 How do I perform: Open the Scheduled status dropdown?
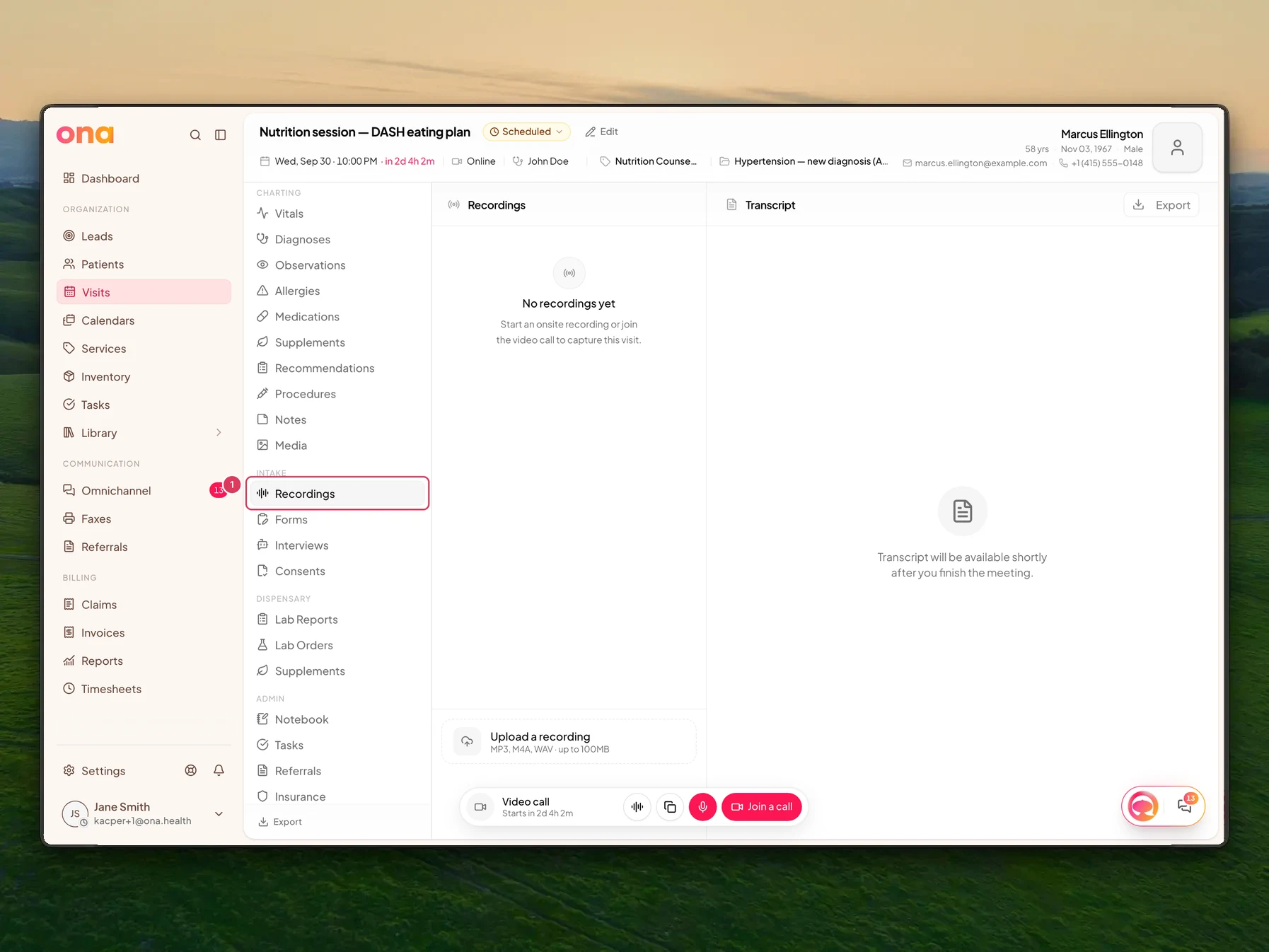[x=526, y=132]
